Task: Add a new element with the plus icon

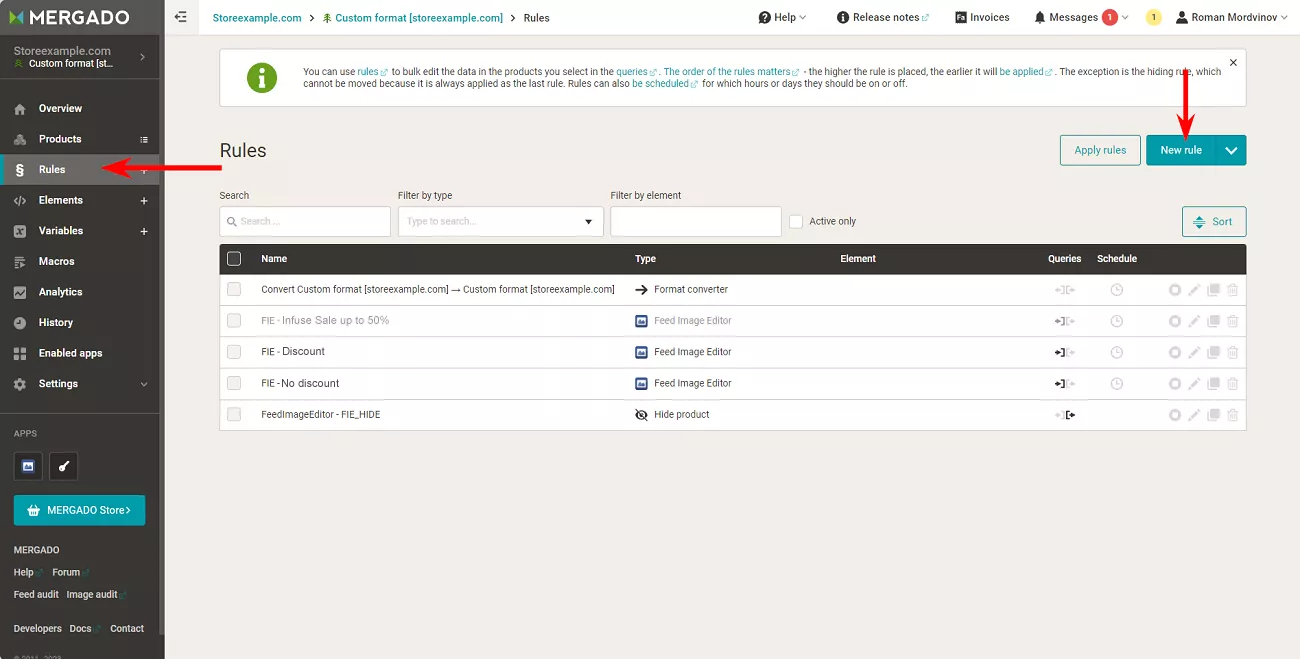Action: (x=144, y=201)
